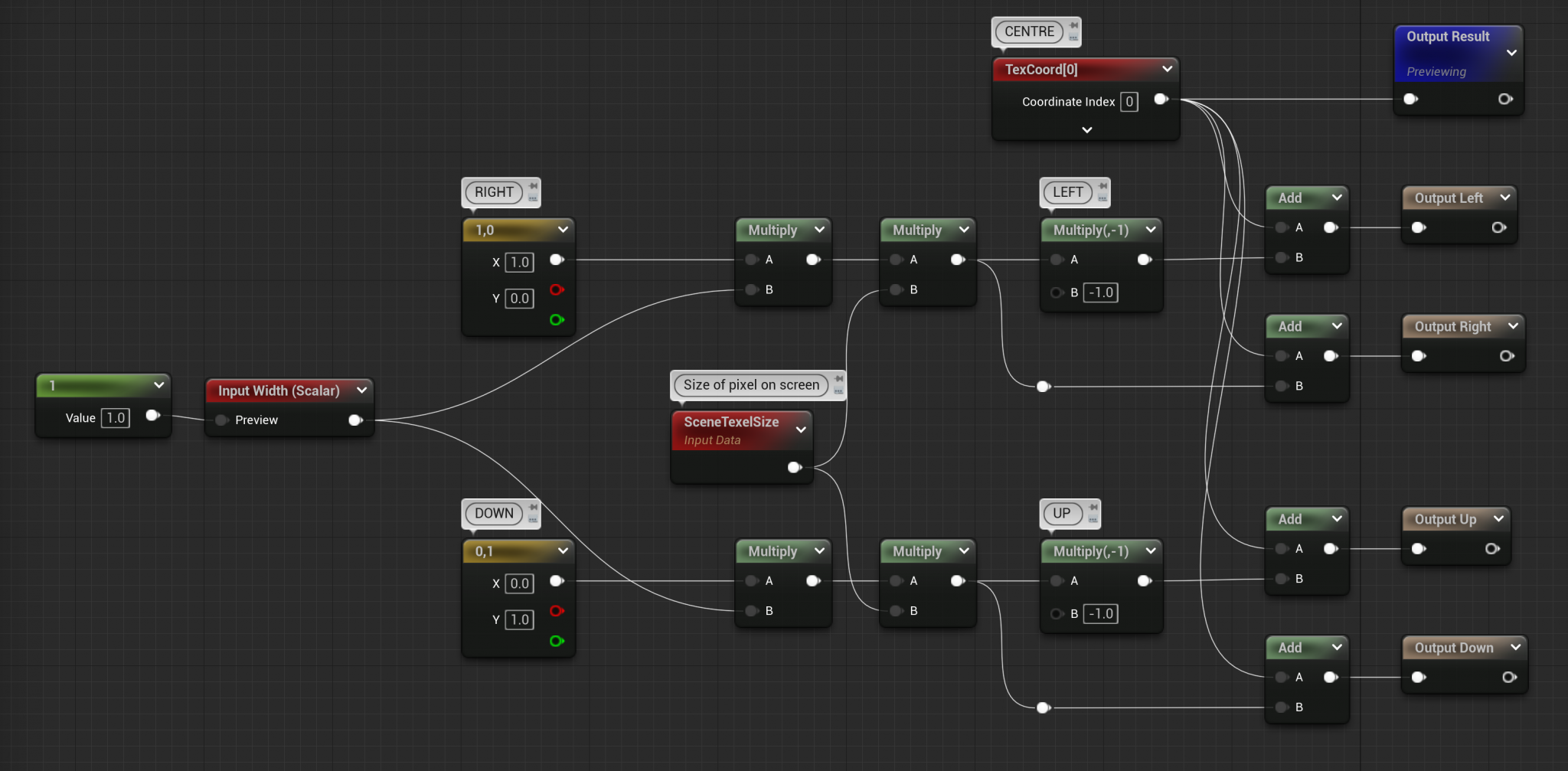Click the B input pin of Add feeding Output Up

1282,579
